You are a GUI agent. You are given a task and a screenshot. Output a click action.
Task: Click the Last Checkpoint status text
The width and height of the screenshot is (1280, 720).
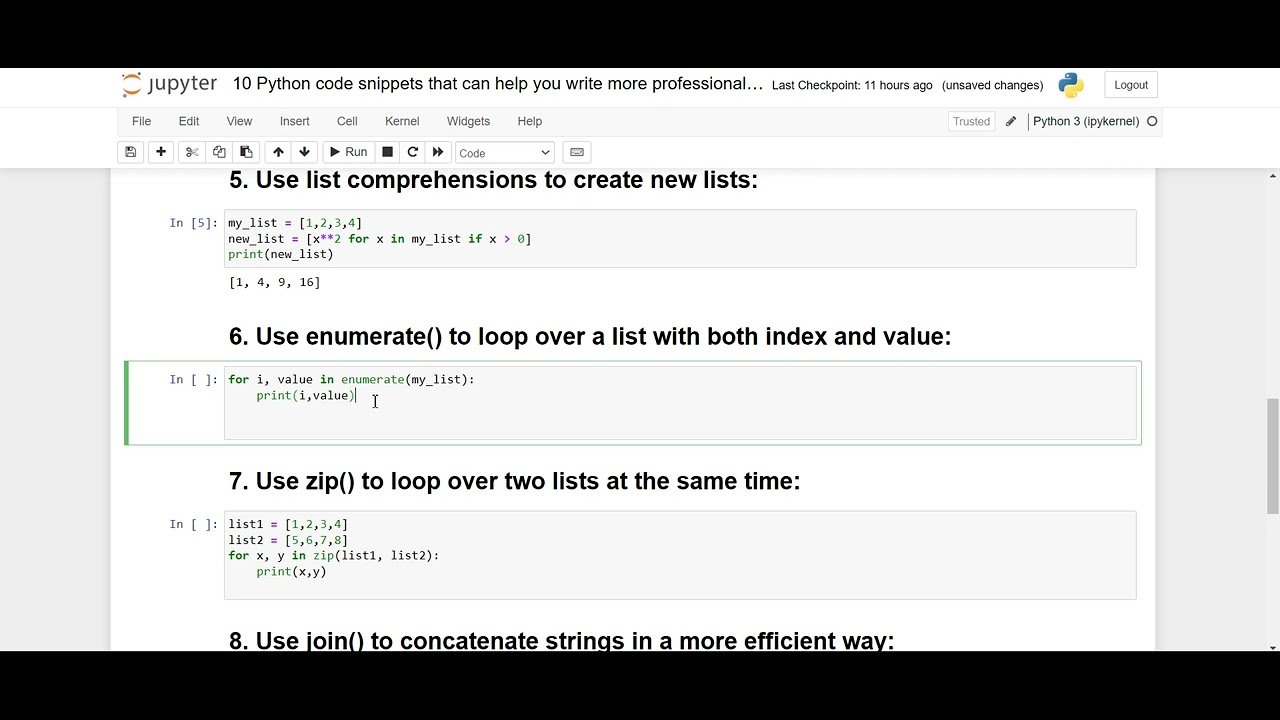(852, 85)
